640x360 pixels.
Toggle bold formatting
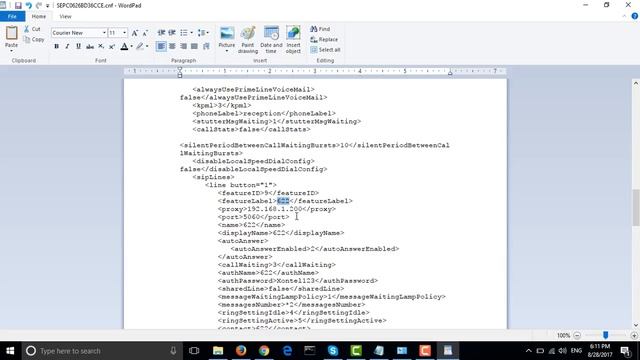[x=56, y=47]
